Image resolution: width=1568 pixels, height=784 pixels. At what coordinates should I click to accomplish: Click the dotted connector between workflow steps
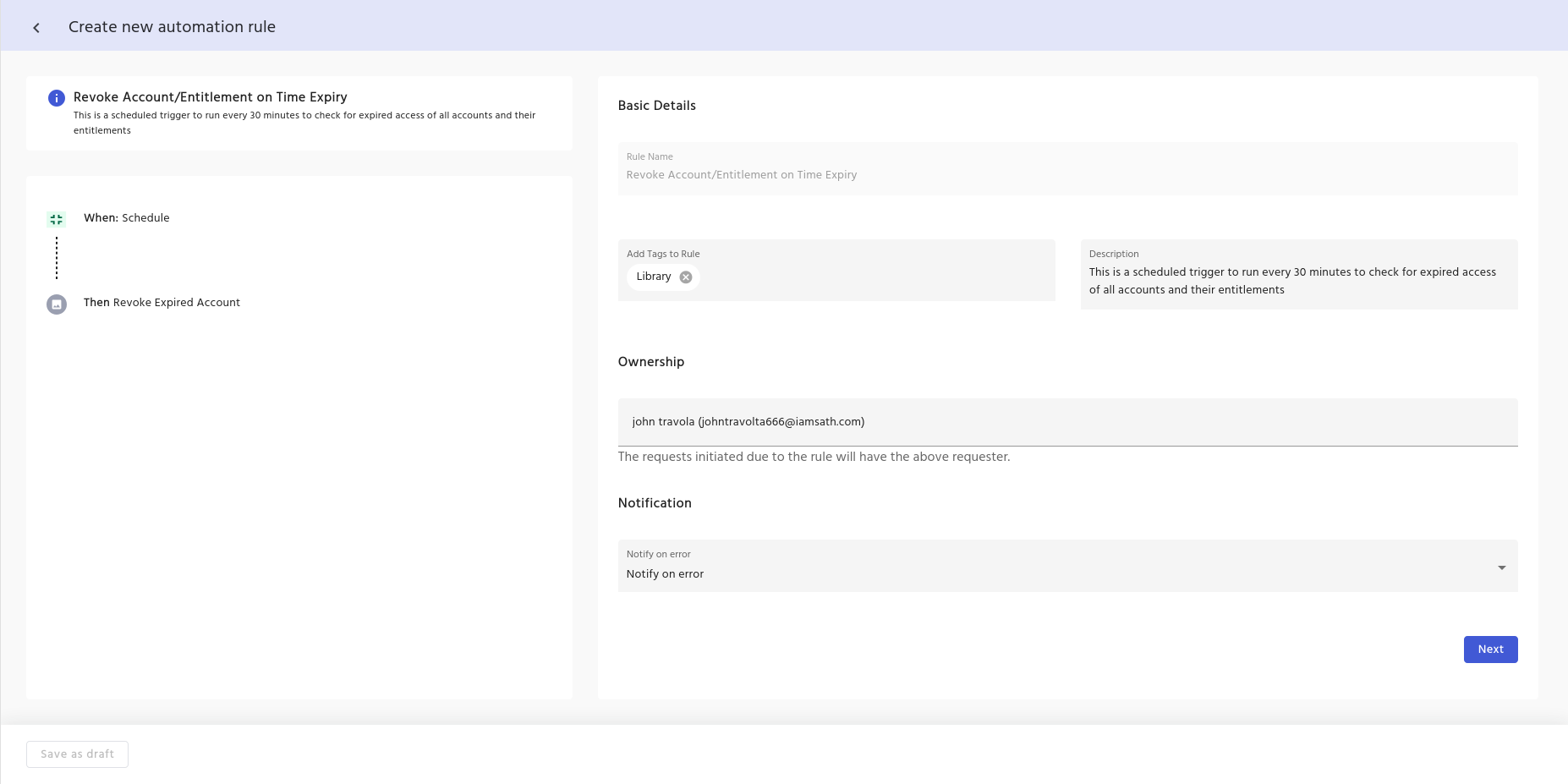coord(57,258)
